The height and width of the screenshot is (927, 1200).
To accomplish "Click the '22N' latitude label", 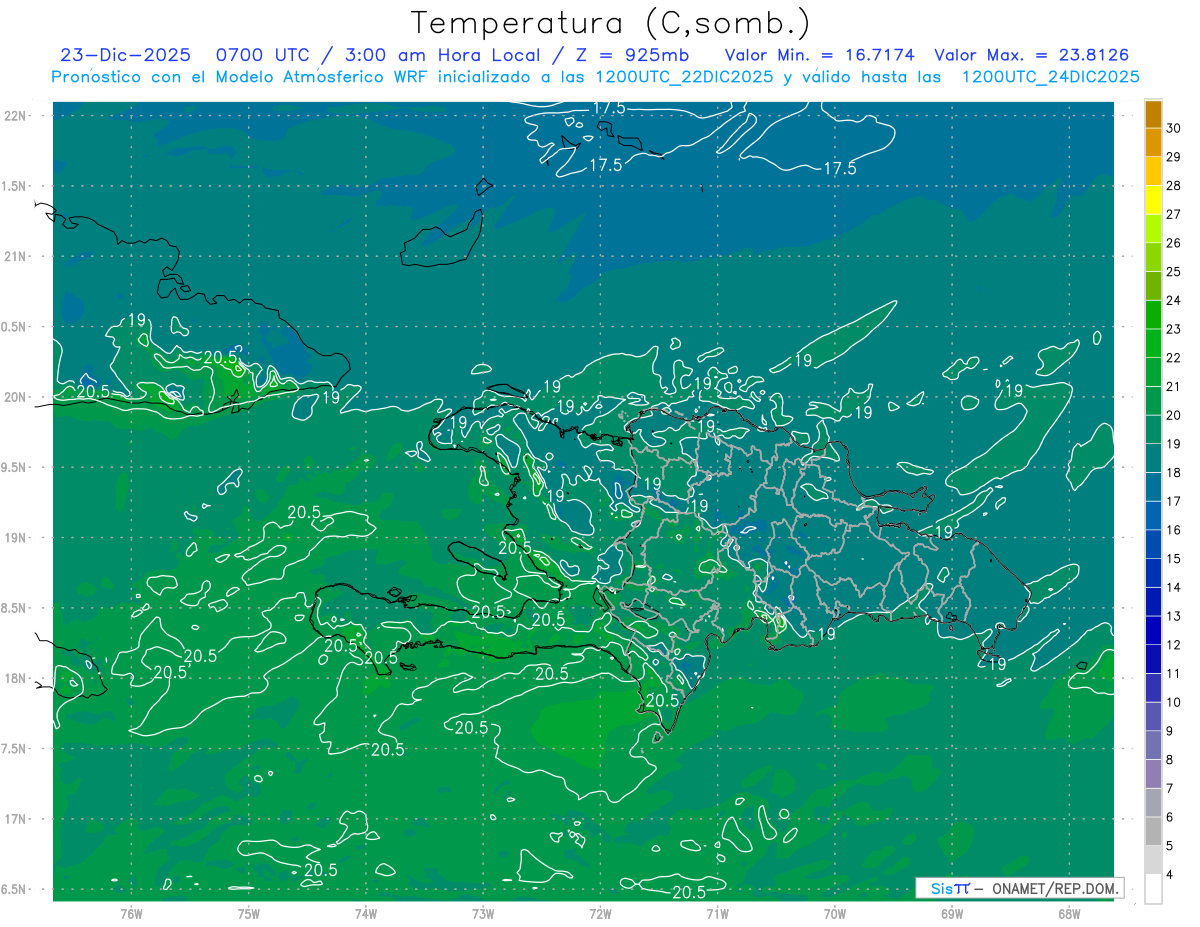I will pos(16,116).
